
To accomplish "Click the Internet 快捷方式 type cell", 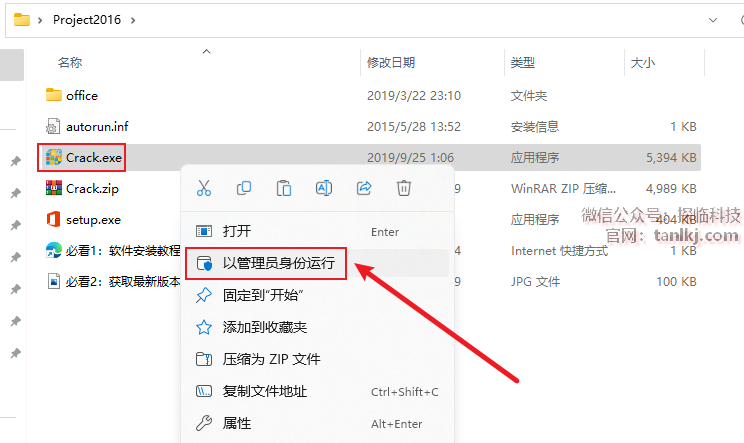I will 559,250.
